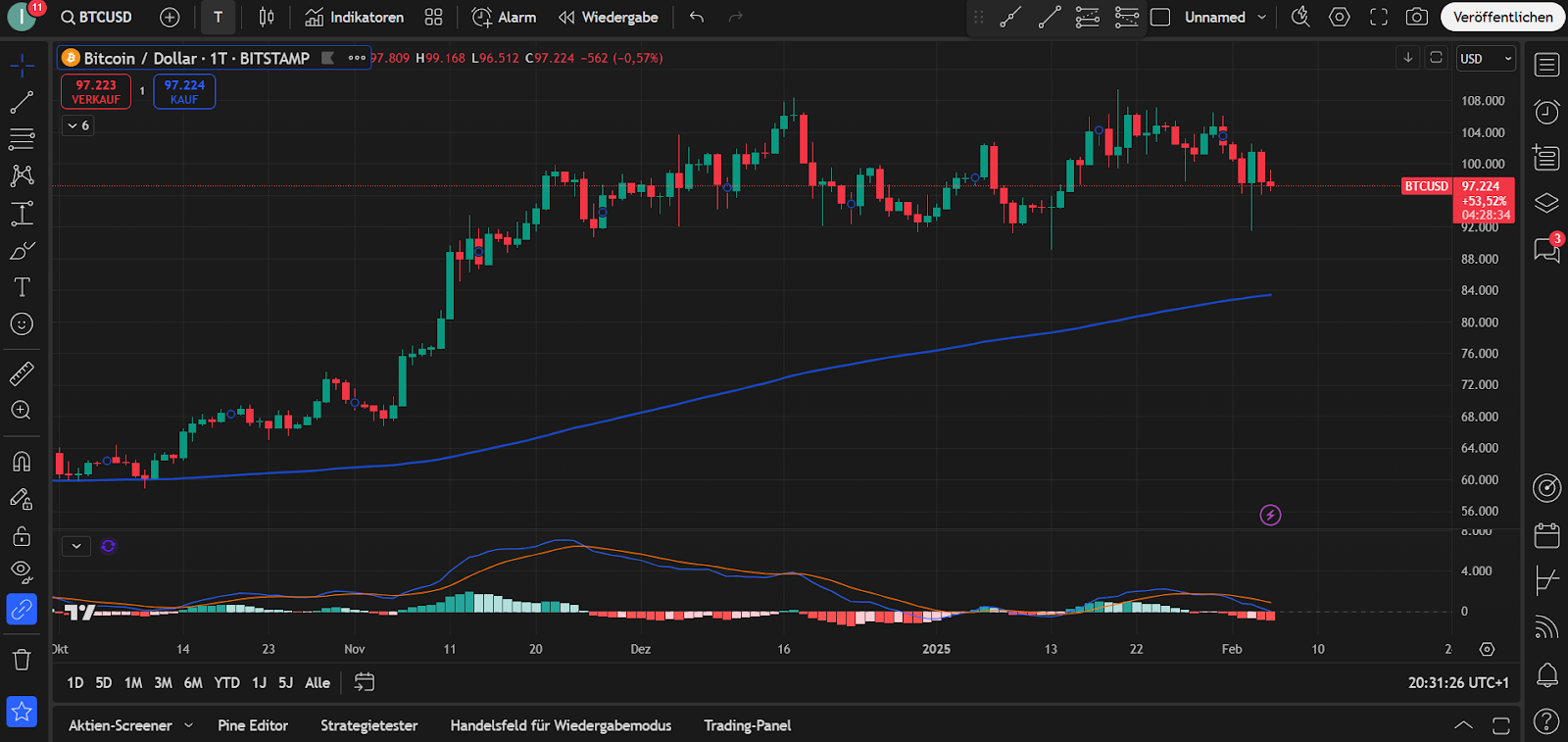Image resolution: width=1568 pixels, height=742 pixels.
Task: Redo the last chart action
Action: pyautogui.click(x=736, y=17)
